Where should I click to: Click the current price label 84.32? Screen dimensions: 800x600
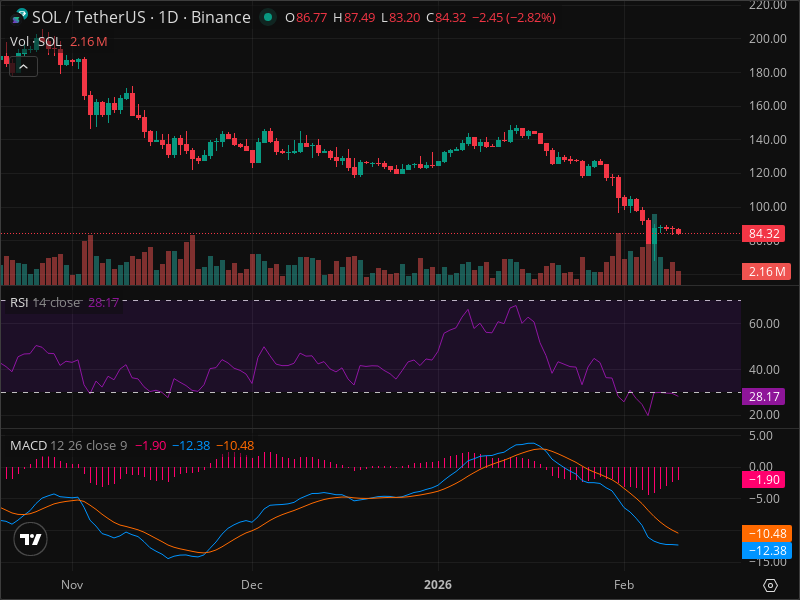tap(764, 233)
